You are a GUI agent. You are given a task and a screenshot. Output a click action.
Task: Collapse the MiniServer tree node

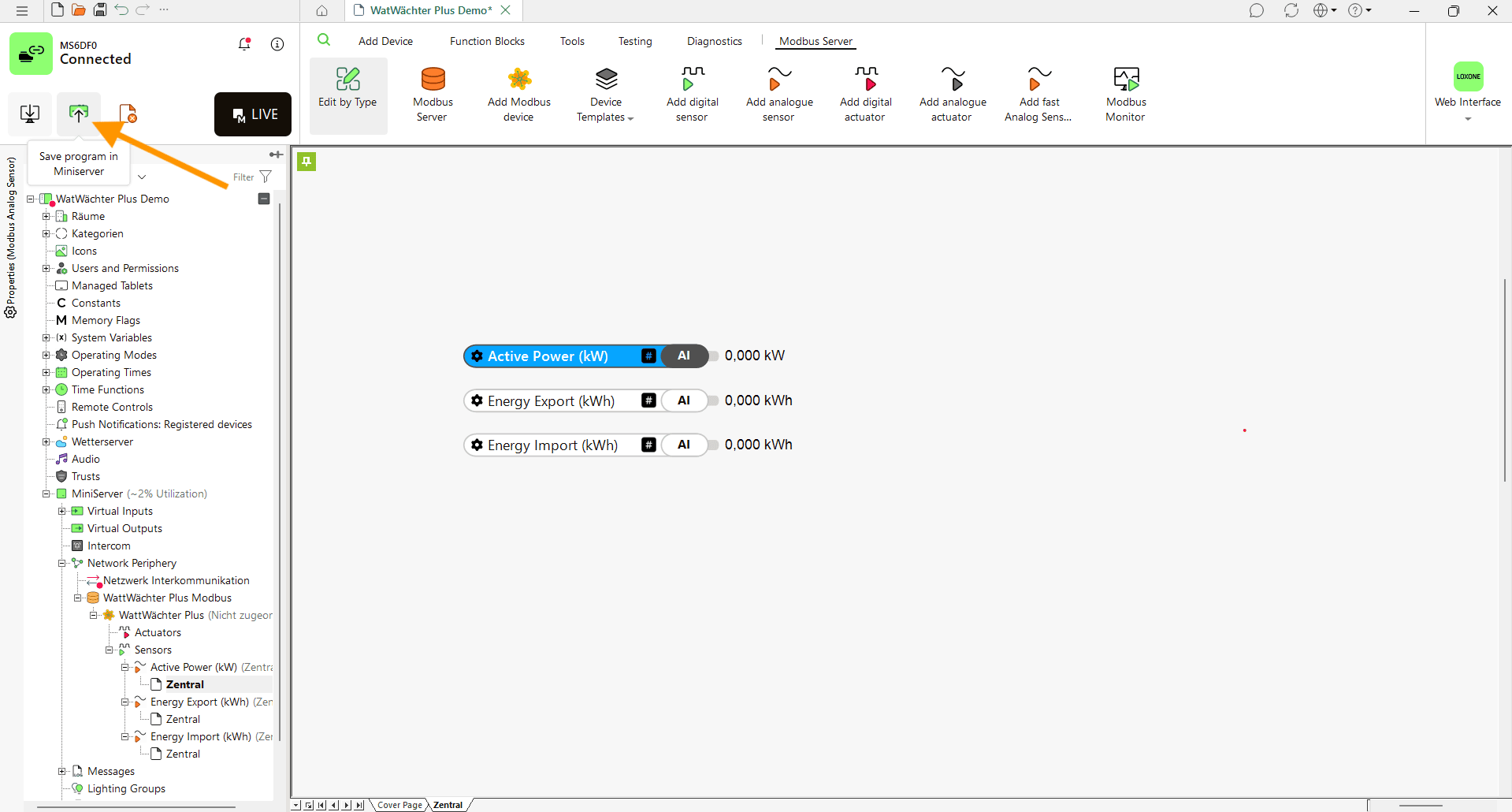click(x=46, y=494)
